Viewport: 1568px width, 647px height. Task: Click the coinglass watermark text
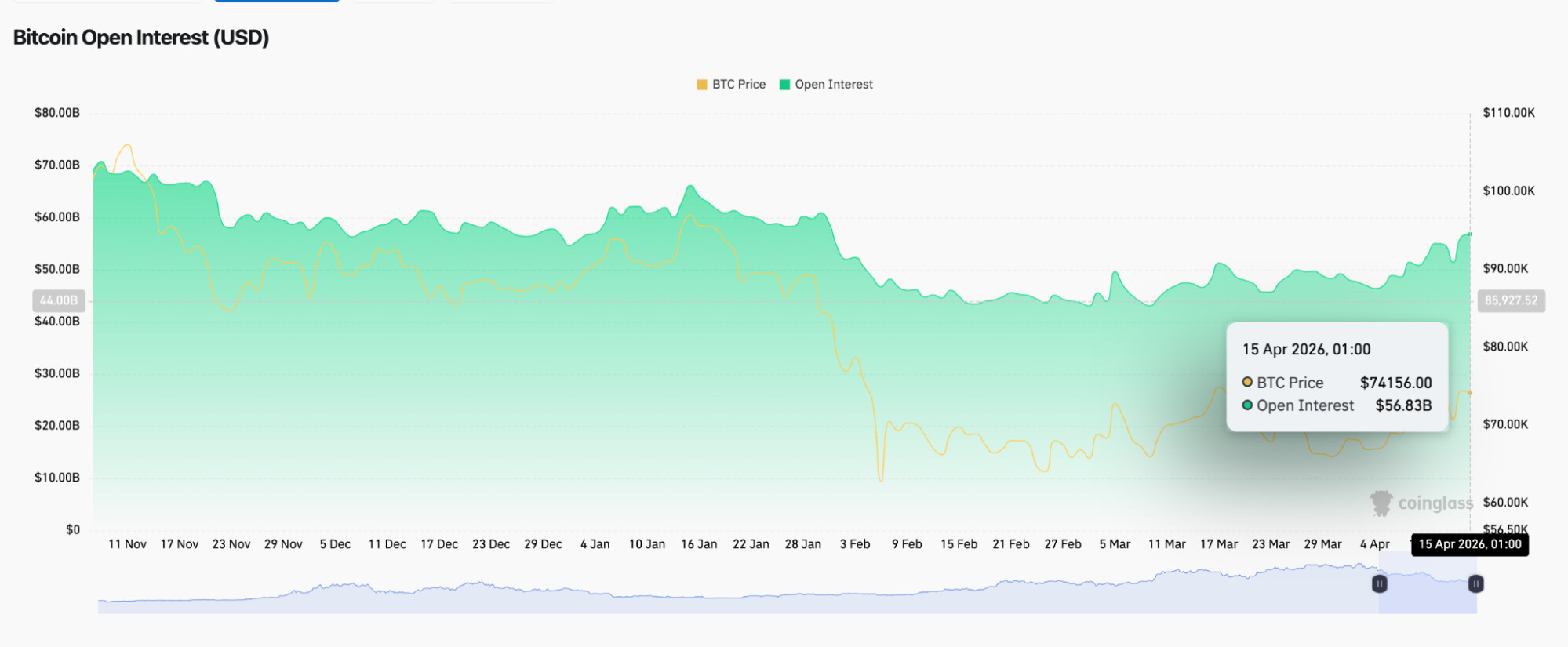point(1435,503)
